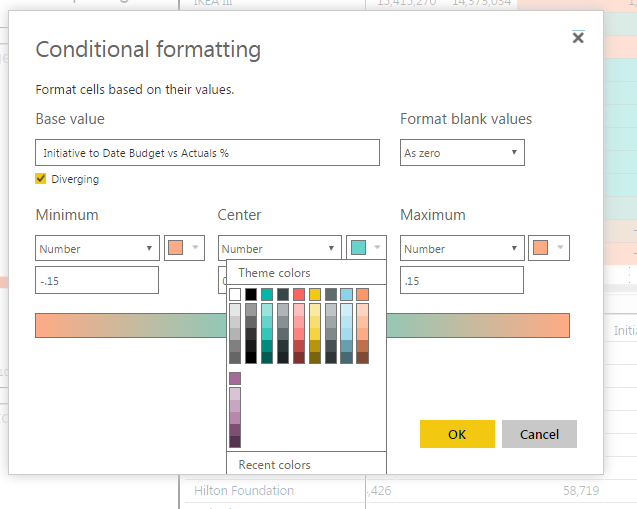Pick the black theme color

tap(251, 295)
